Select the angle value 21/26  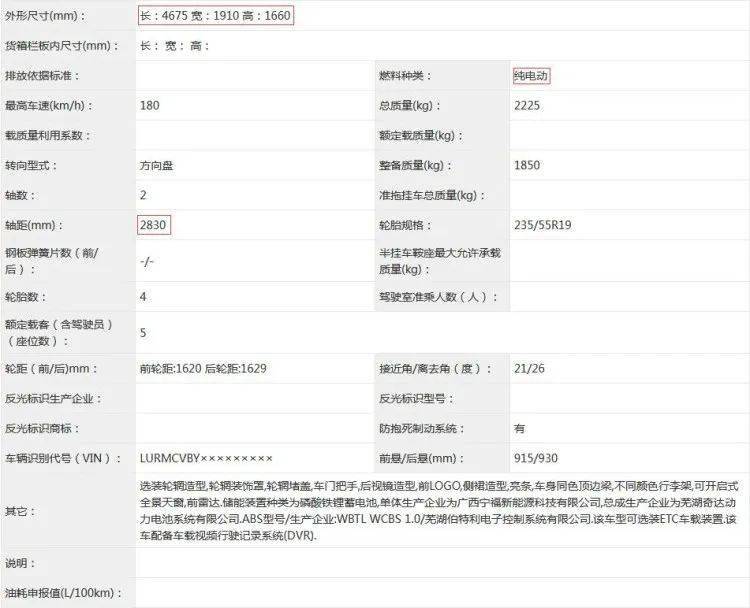[529, 369]
